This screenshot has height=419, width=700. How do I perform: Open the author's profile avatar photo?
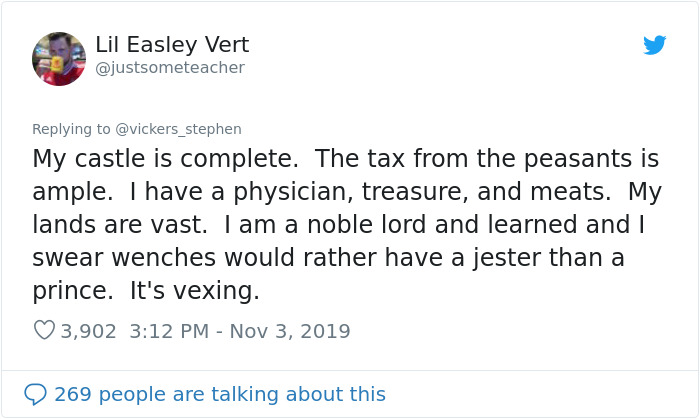point(58,58)
